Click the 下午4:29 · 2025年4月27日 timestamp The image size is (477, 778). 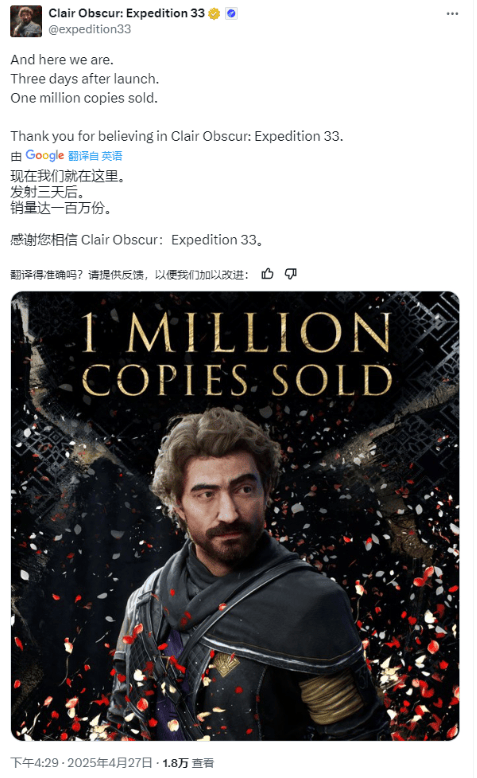(81, 763)
